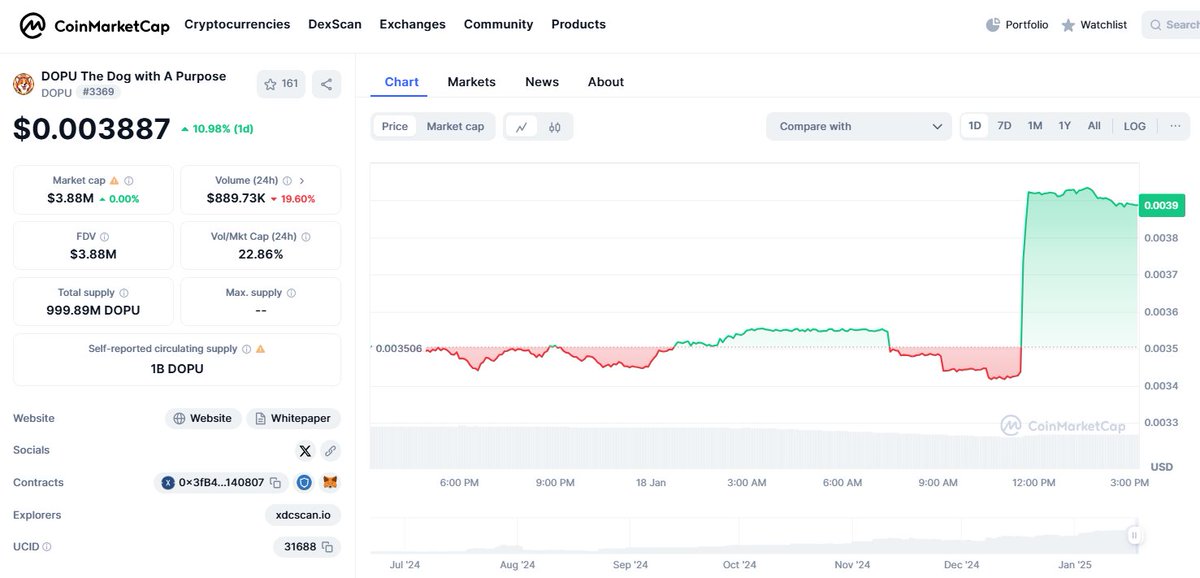Switch to the News tab
This screenshot has width=1200, height=578.
tap(542, 82)
